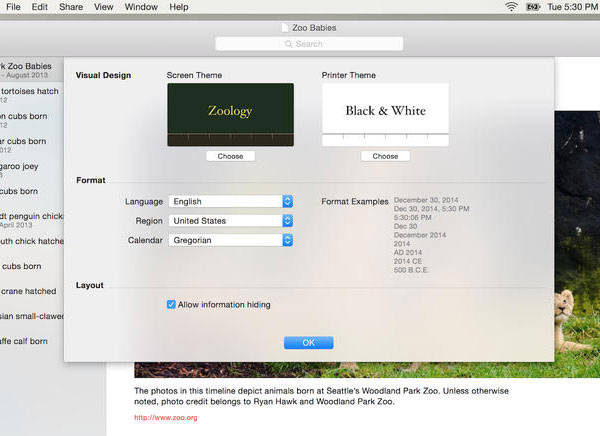
Task: Open the Edit menu
Action: [39, 7]
